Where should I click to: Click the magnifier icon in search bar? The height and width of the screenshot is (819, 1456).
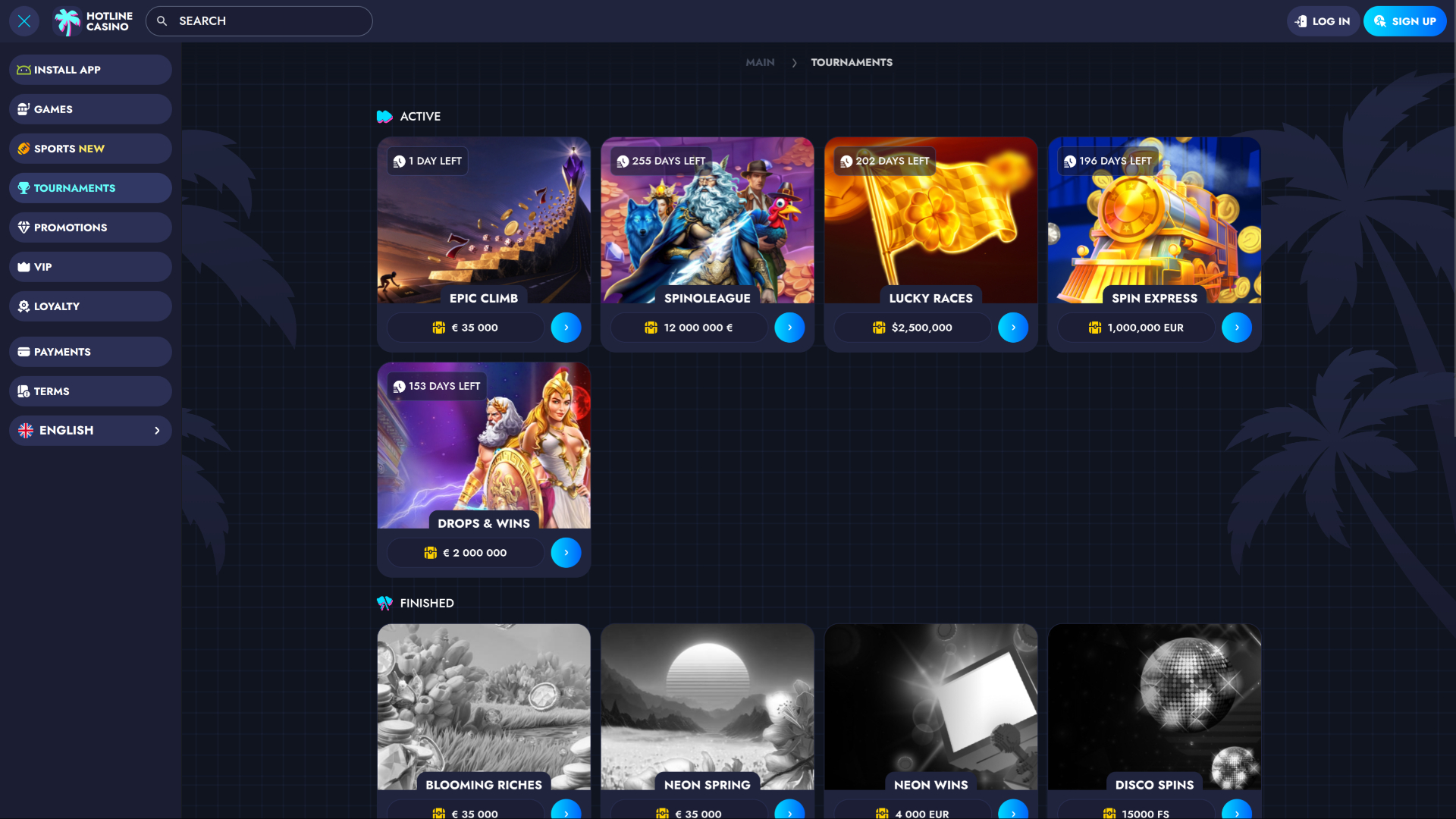click(x=162, y=21)
